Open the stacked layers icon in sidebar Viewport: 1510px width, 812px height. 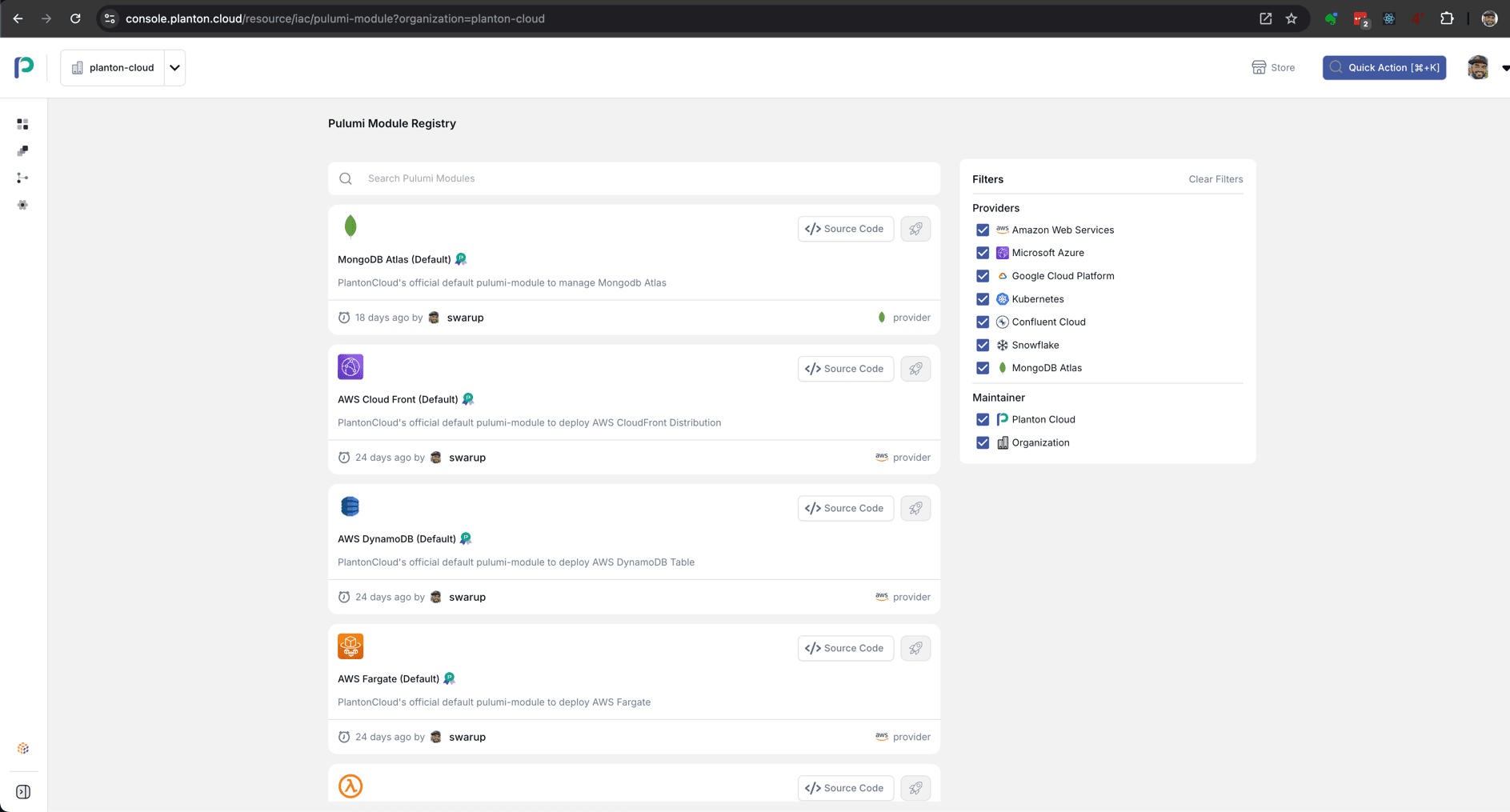click(22, 151)
